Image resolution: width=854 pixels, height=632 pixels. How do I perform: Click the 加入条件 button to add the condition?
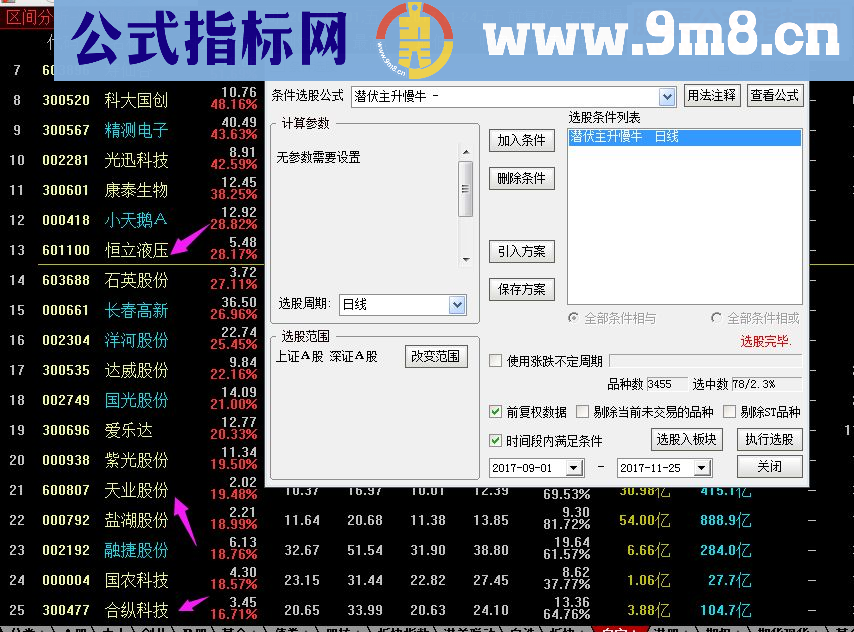521,141
